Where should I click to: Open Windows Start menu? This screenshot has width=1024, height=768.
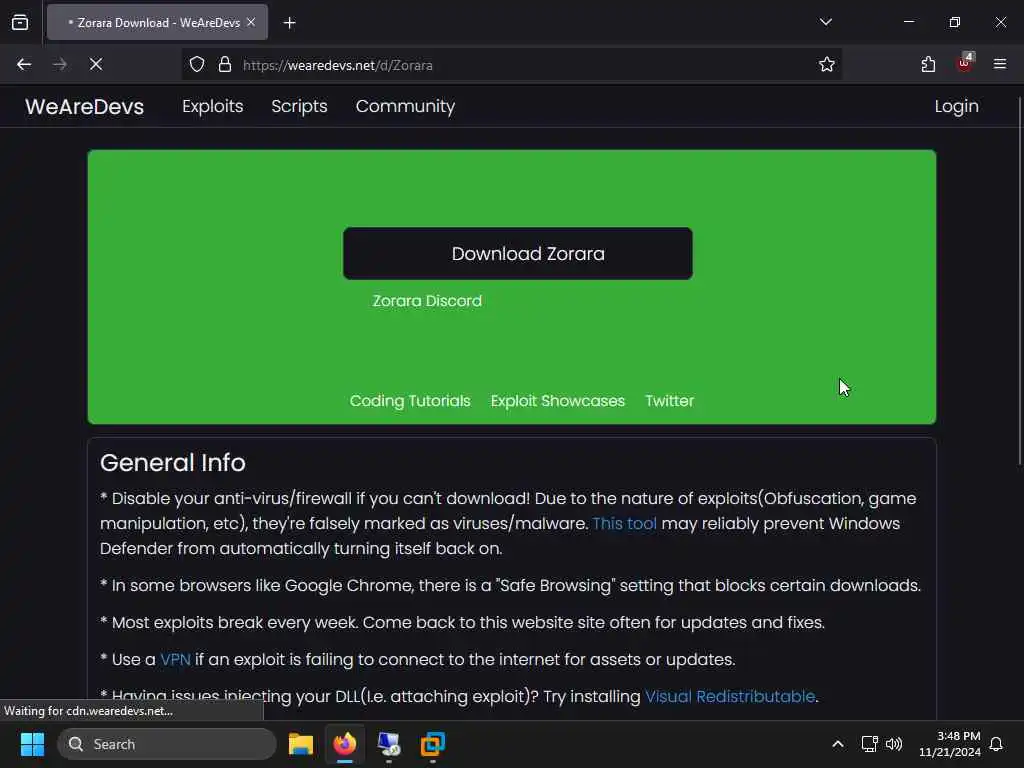pyautogui.click(x=32, y=744)
